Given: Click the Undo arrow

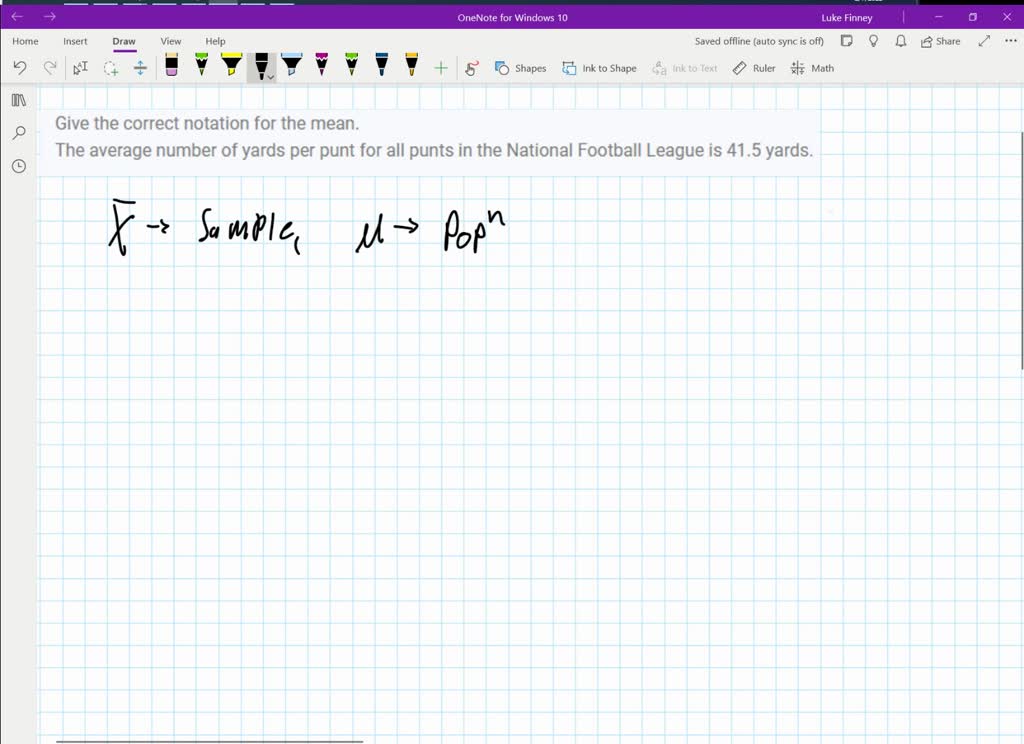Looking at the screenshot, I should pos(19,67).
